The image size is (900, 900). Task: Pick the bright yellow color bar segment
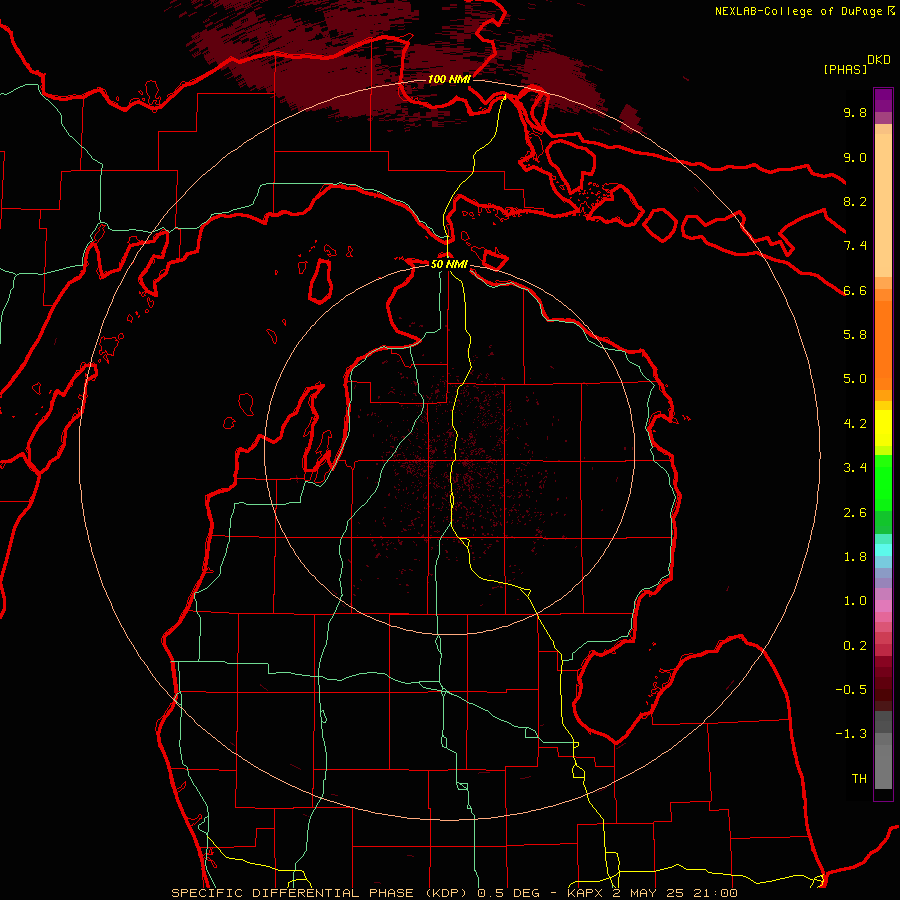pyautogui.click(x=883, y=428)
